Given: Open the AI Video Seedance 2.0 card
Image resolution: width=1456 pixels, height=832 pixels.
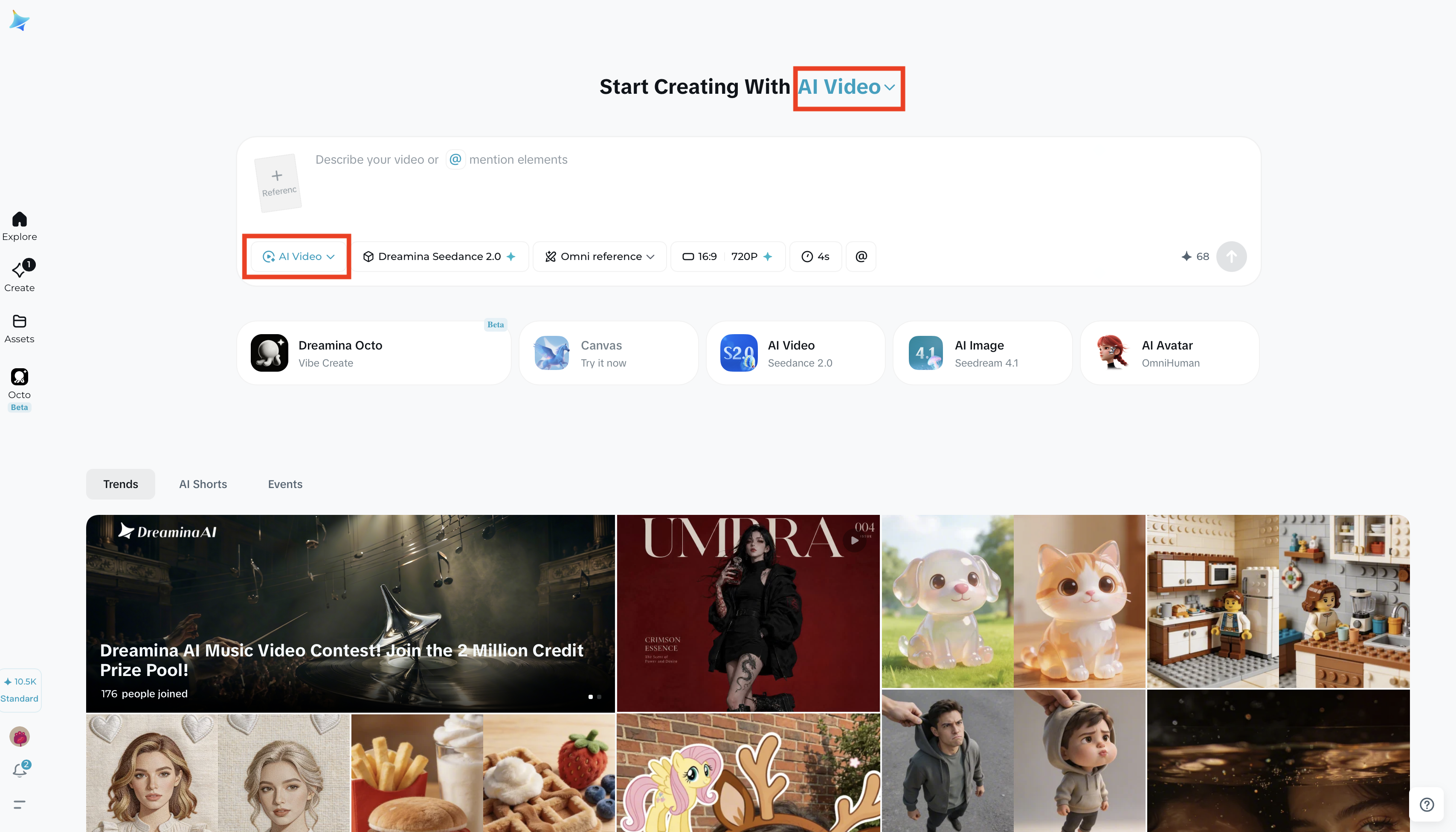Looking at the screenshot, I should click(796, 353).
